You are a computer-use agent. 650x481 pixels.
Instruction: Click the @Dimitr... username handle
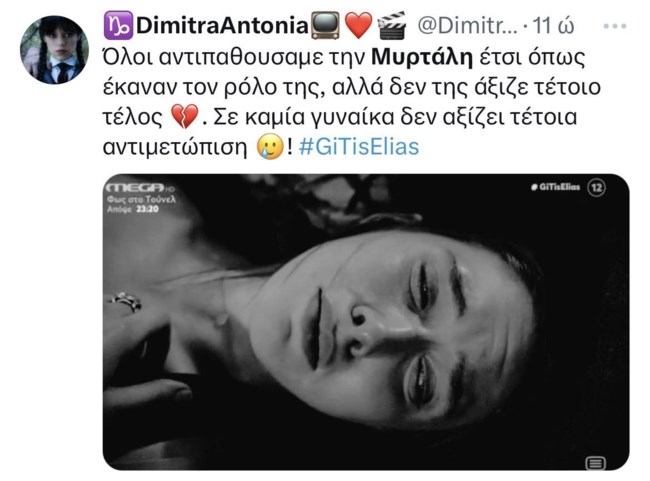click(467, 26)
